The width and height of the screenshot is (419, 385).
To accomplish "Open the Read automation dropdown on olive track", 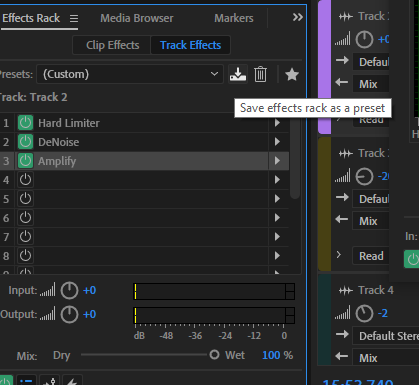I will (x=371, y=256).
